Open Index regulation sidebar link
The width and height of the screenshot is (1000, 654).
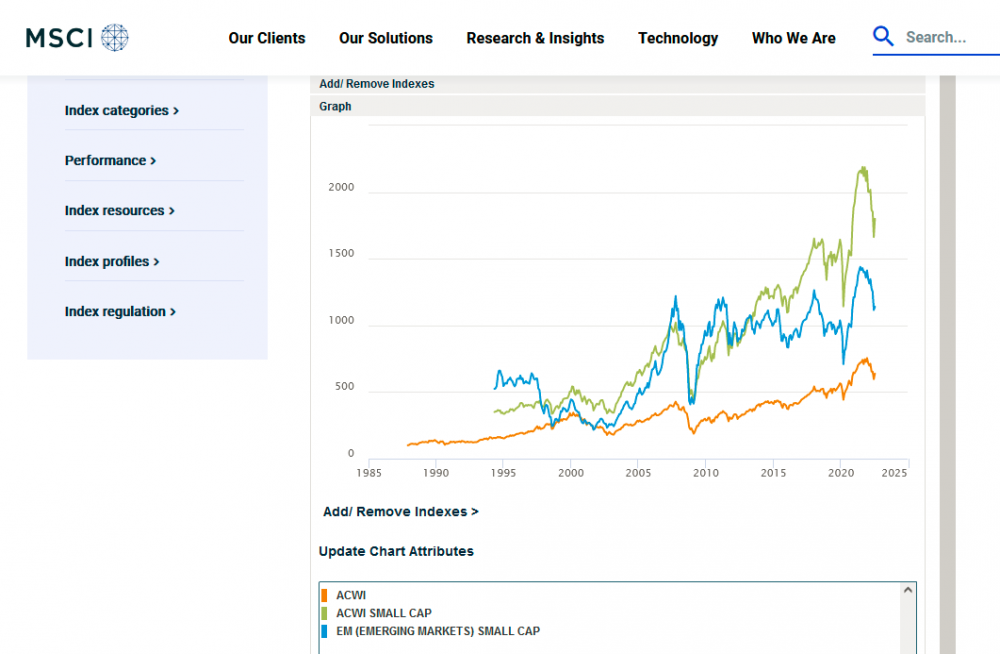[120, 311]
